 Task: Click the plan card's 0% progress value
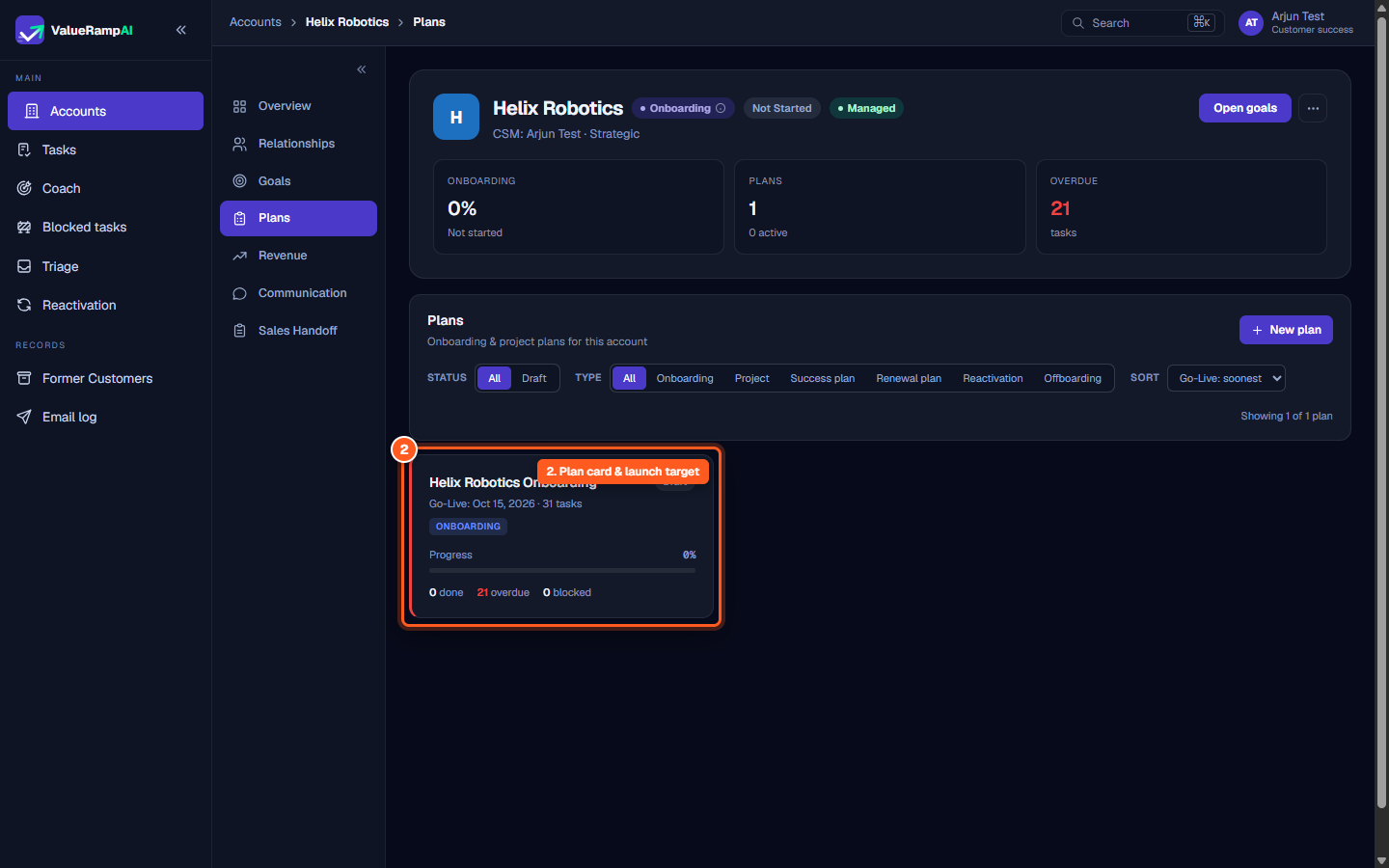[x=689, y=555]
